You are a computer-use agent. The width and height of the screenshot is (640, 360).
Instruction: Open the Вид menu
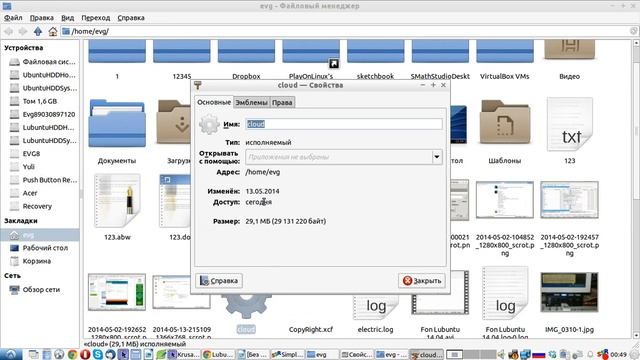(x=67, y=18)
